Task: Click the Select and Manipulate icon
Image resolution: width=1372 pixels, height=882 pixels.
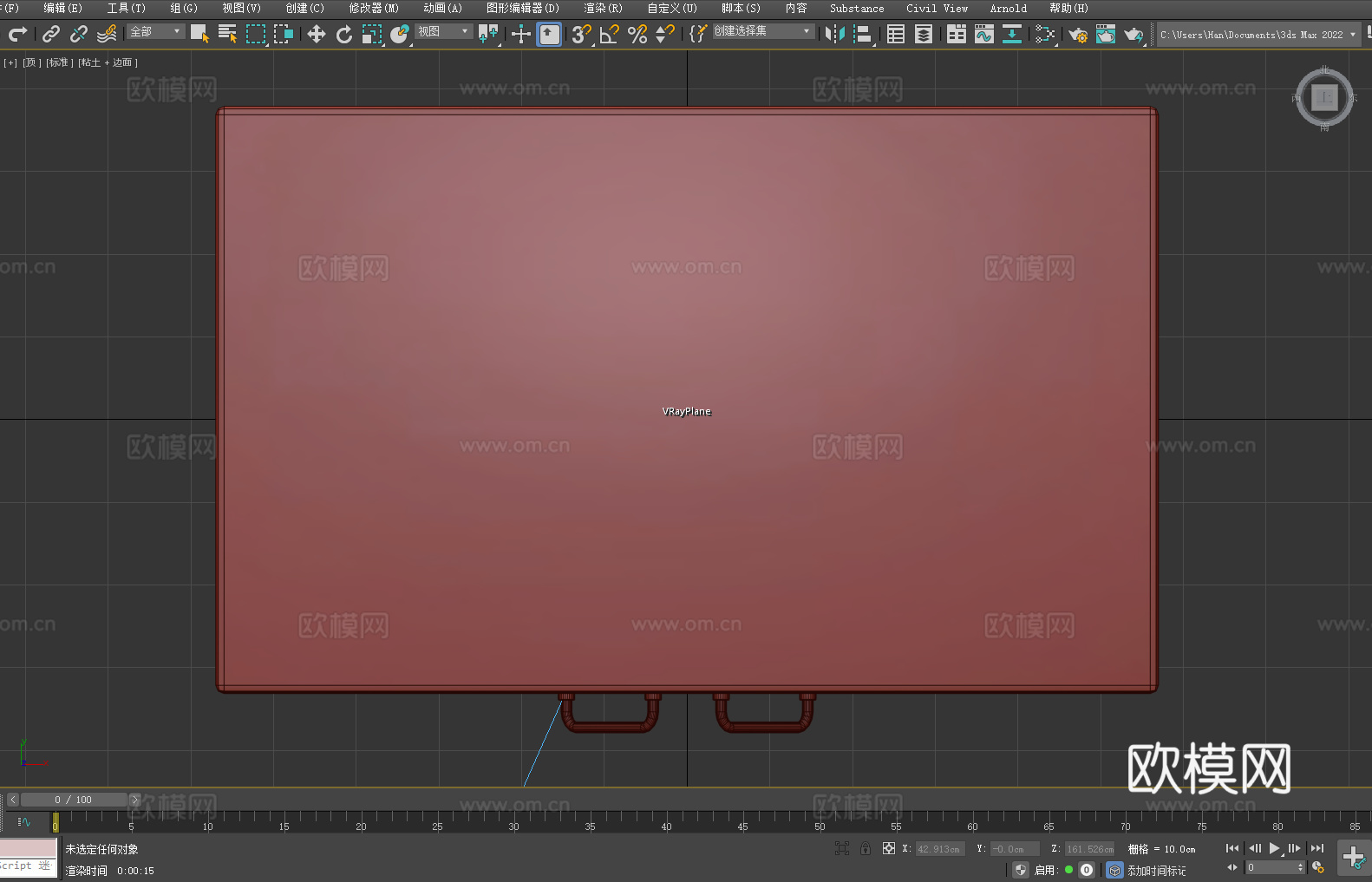Action: pos(521,34)
